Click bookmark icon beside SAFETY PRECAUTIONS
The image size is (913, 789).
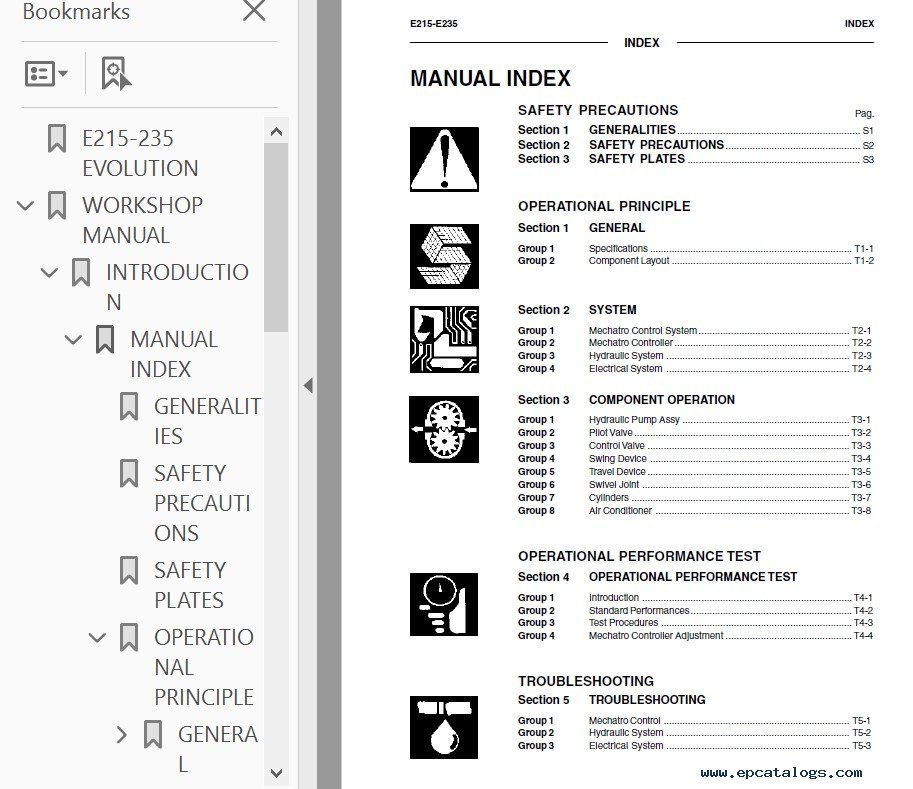coord(129,473)
